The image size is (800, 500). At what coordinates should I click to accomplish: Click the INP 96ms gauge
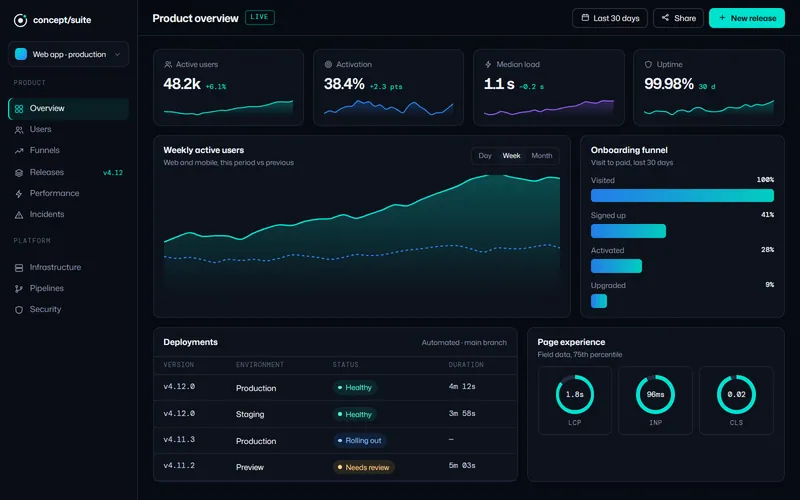(655, 394)
